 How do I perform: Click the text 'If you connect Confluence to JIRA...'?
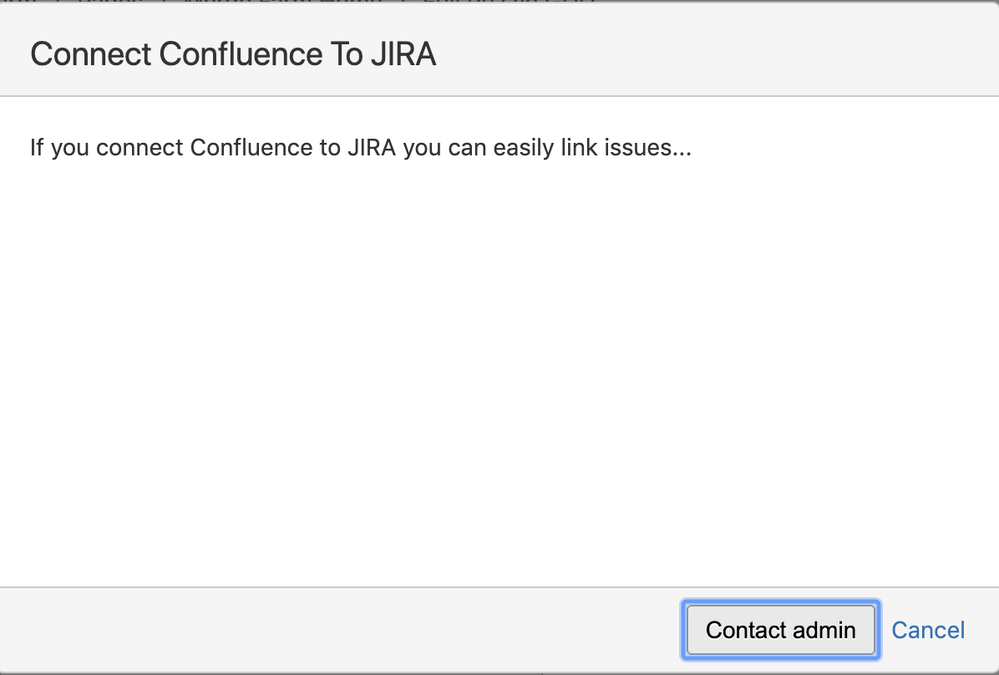click(x=361, y=147)
